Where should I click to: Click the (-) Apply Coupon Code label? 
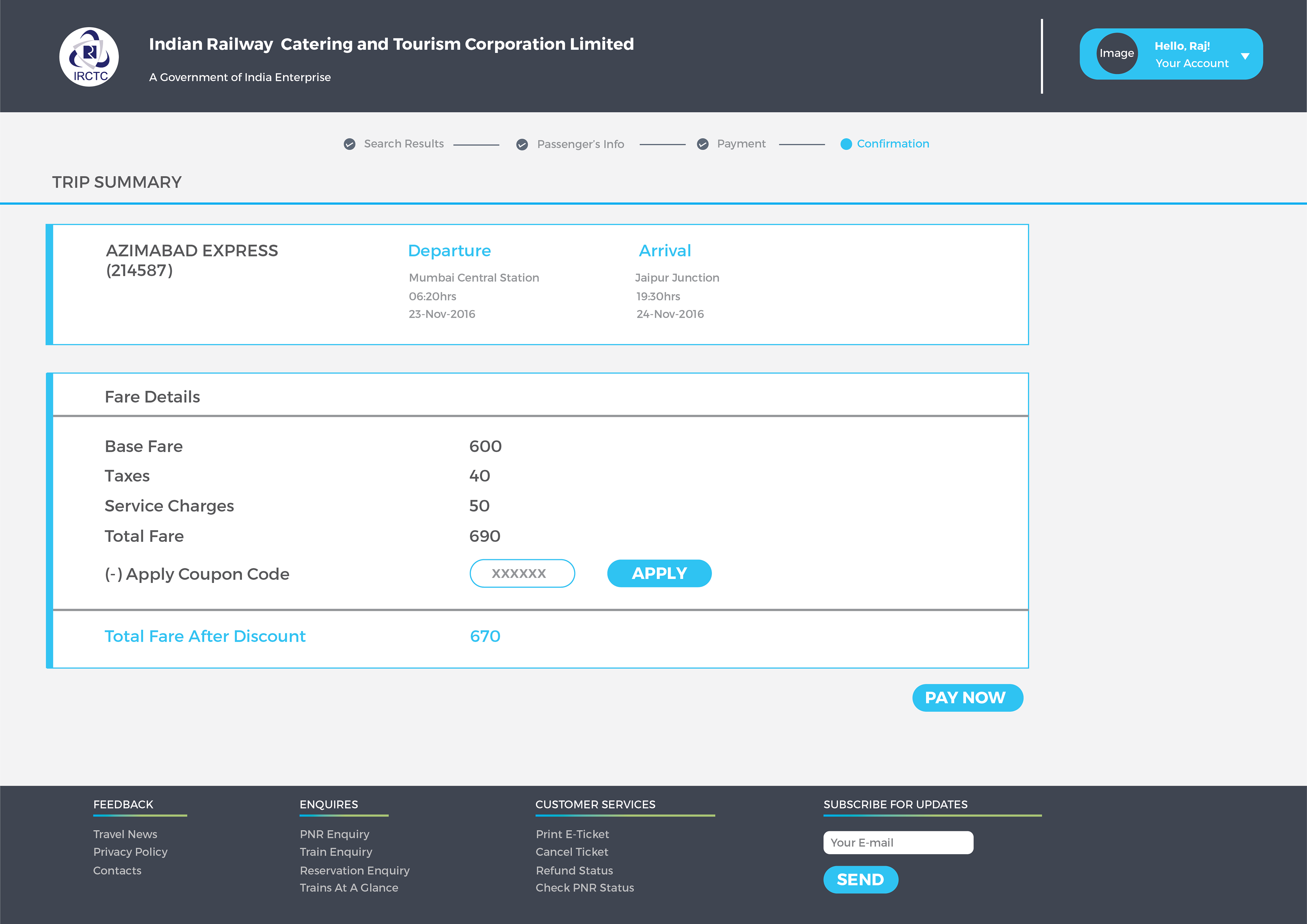[x=197, y=574]
